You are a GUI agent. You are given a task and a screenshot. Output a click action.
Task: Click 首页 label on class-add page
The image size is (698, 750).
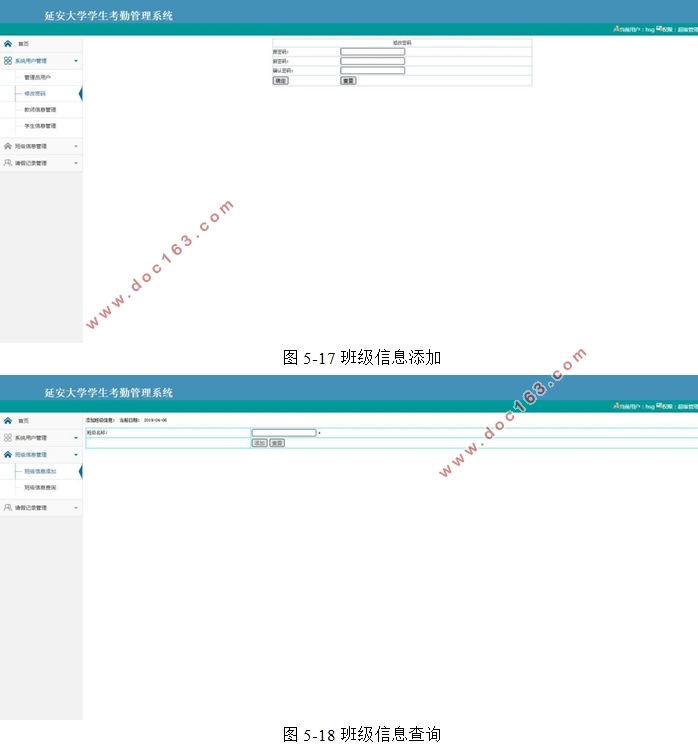pyautogui.click(x=23, y=420)
